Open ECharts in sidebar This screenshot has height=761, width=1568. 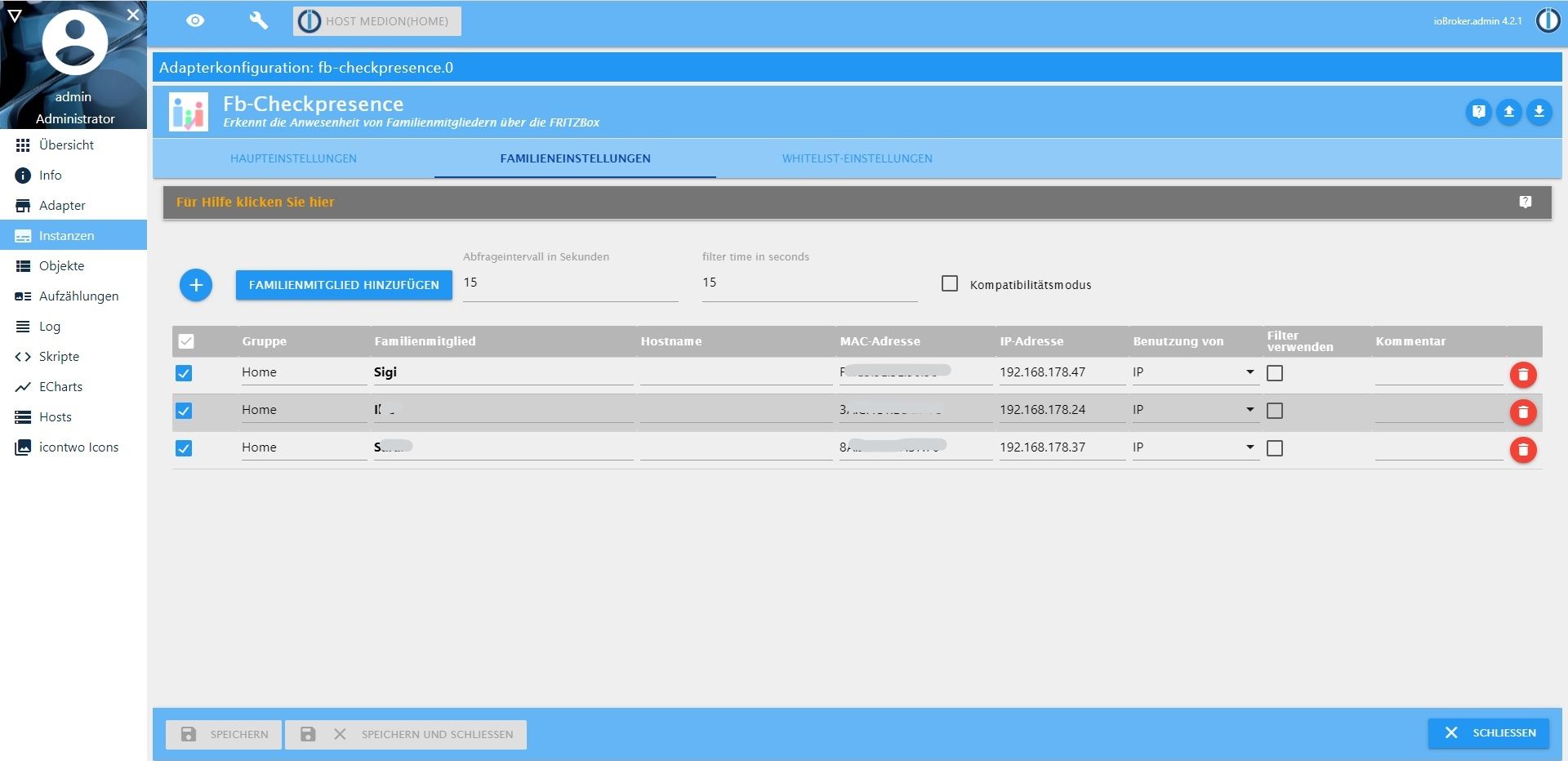click(73, 386)
